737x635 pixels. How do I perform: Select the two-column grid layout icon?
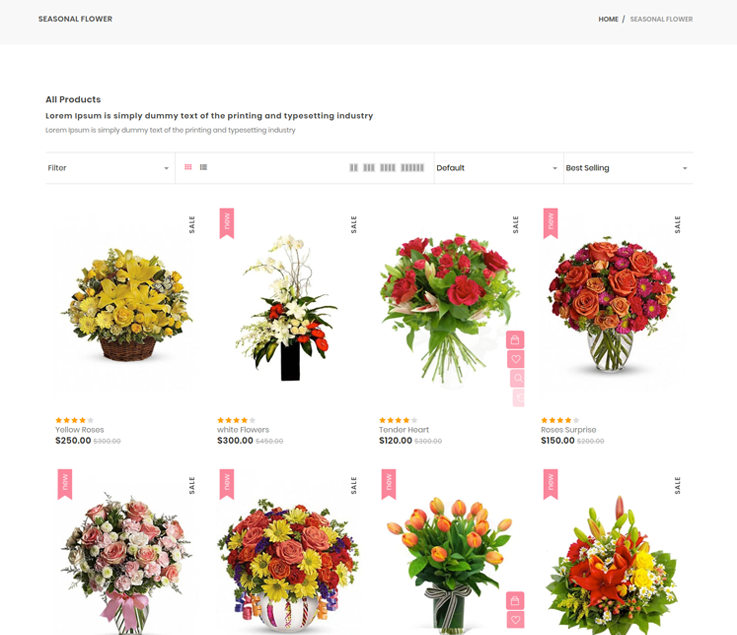(354, 168)
